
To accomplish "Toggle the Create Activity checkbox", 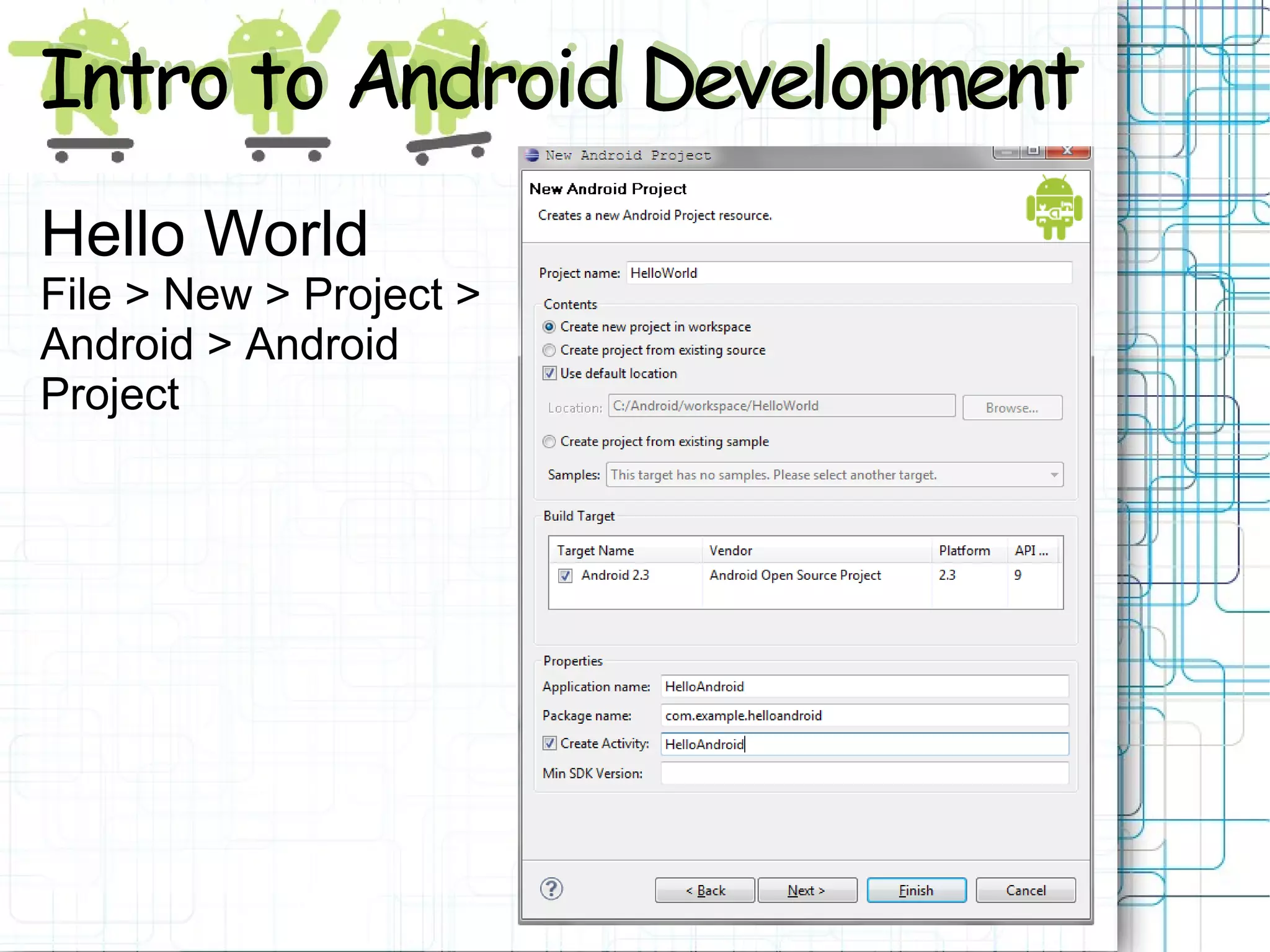I will click(549, 743).
